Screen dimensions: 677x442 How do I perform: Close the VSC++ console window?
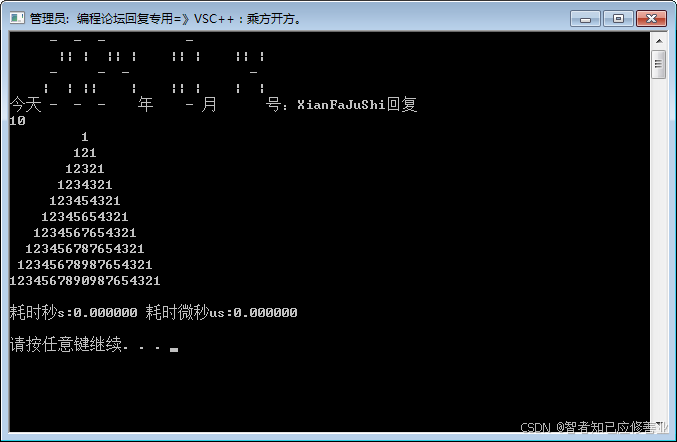(x=651, y=19)
